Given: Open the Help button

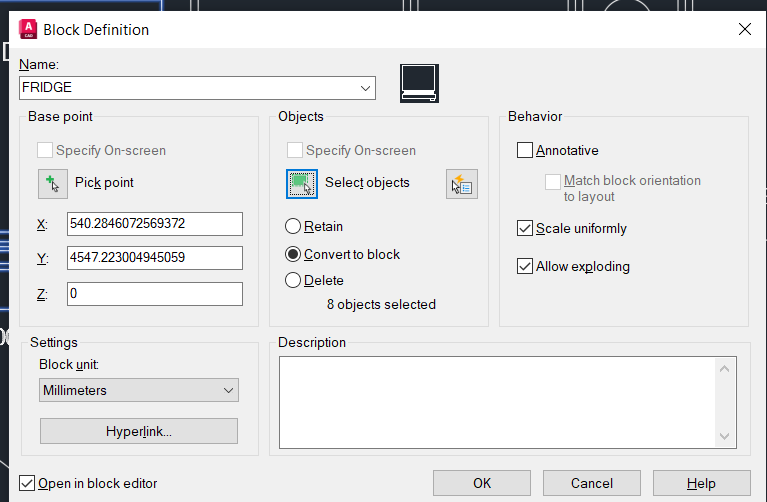Looking at the screenshot, I should pyautogui.click(x=701, y=483).
